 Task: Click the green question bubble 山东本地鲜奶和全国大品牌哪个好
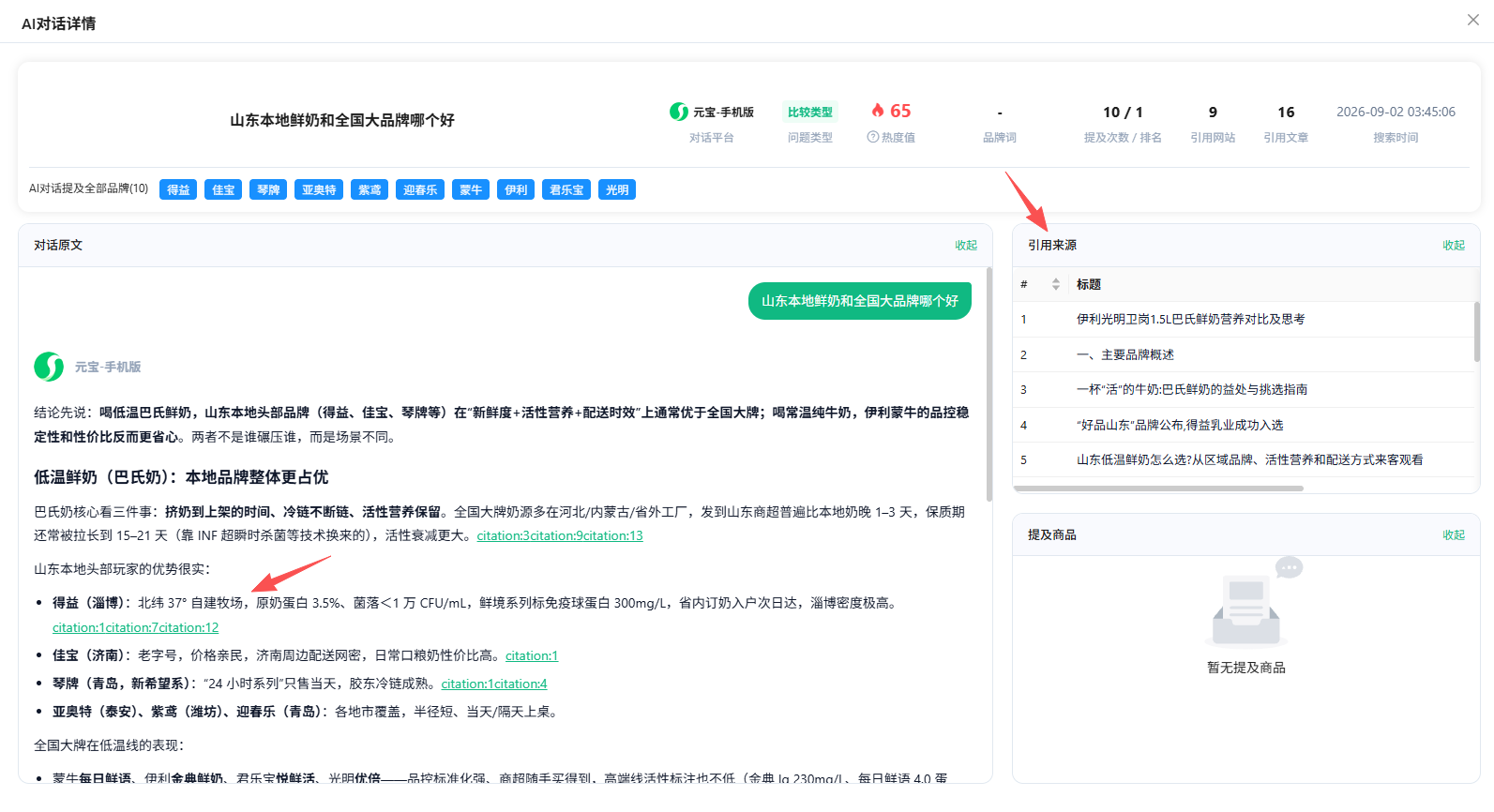pos(860,301)
